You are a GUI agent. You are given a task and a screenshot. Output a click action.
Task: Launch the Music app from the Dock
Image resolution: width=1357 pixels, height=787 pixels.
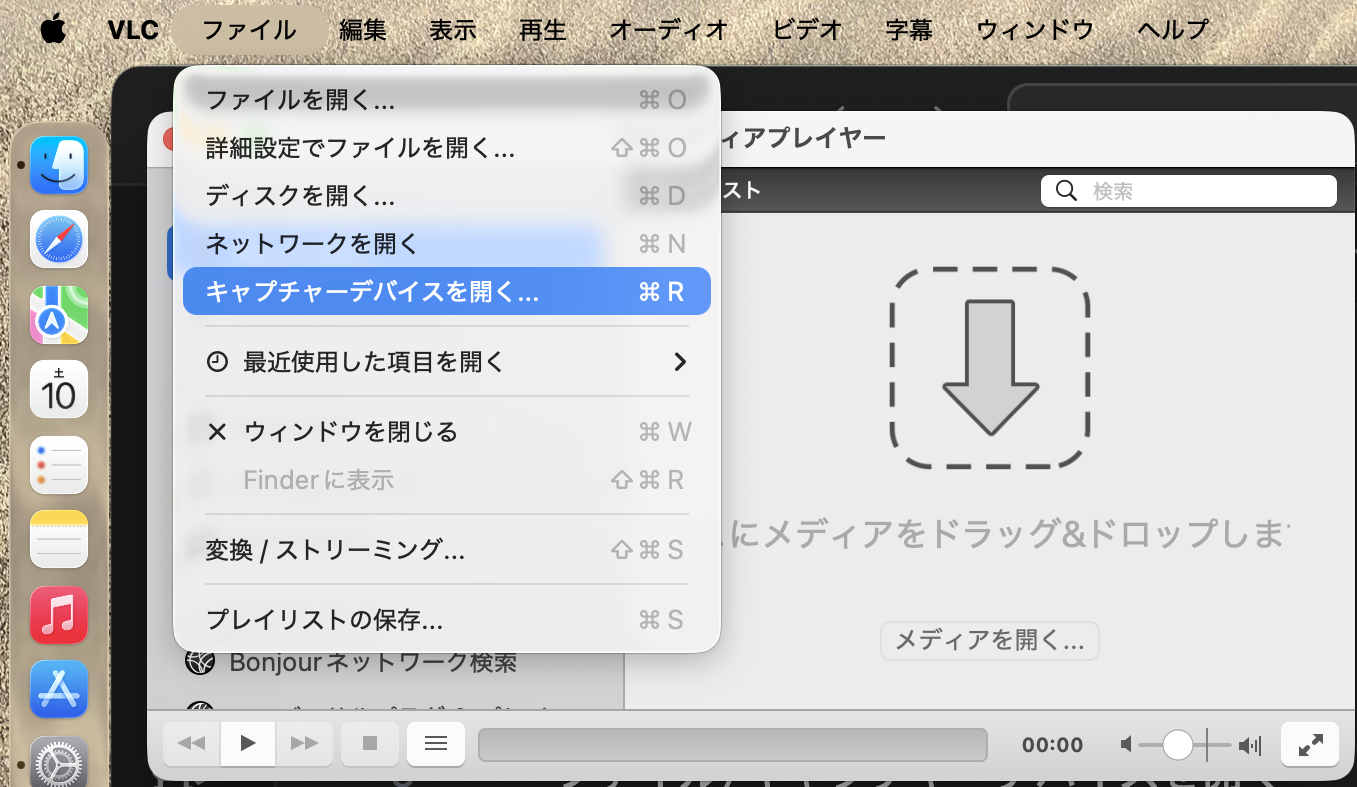point(59,614)
